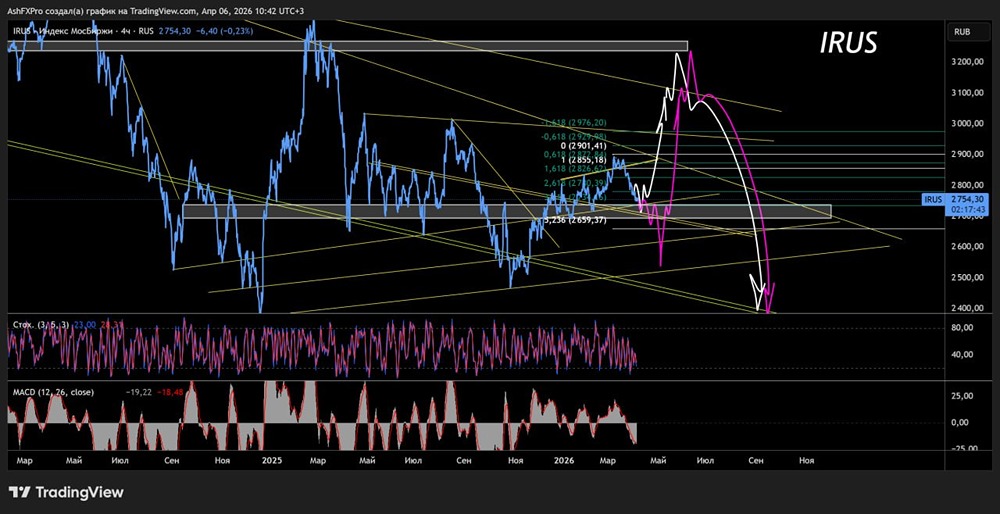
Task: Select the MACD (12, 26, close) indicator label
Action: pos(53,393)
